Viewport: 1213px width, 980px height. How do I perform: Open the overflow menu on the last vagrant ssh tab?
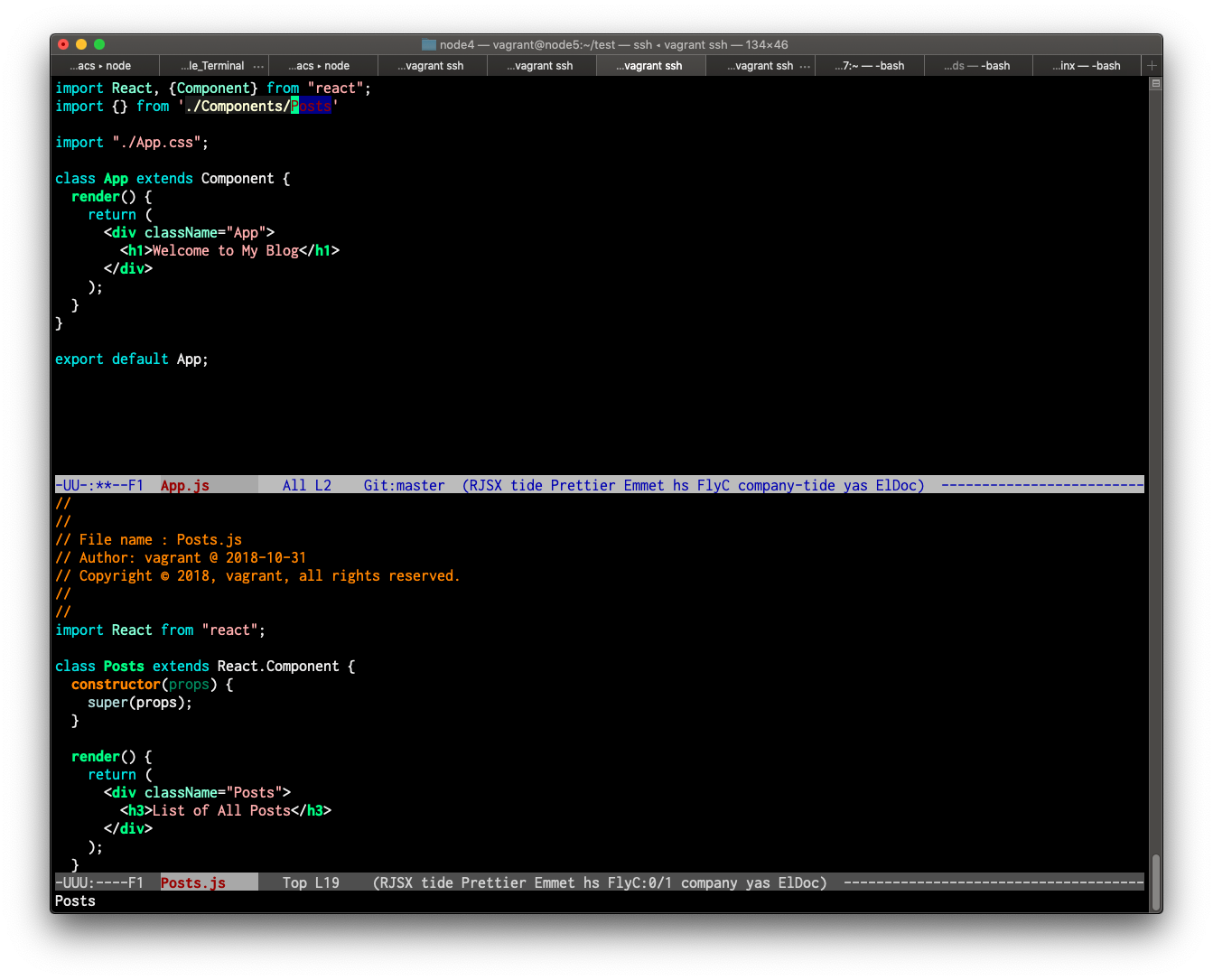(x=805, y=65)
